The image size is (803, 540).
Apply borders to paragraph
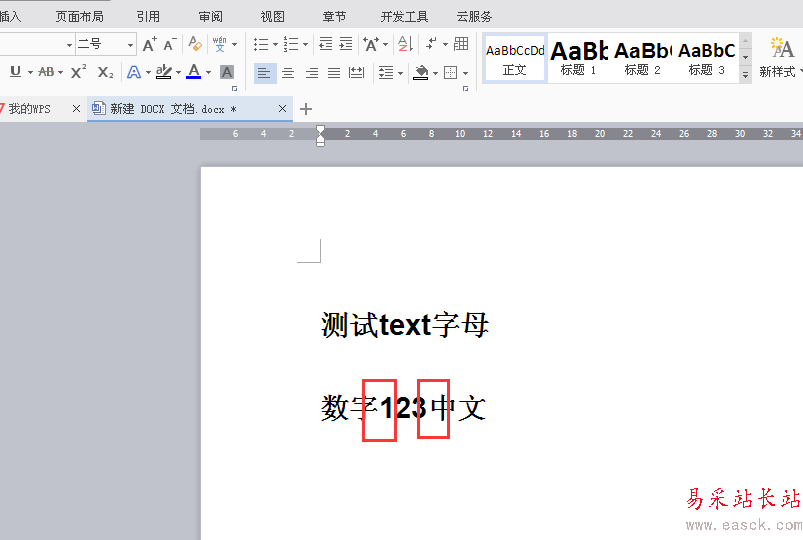tap(451, 72)
